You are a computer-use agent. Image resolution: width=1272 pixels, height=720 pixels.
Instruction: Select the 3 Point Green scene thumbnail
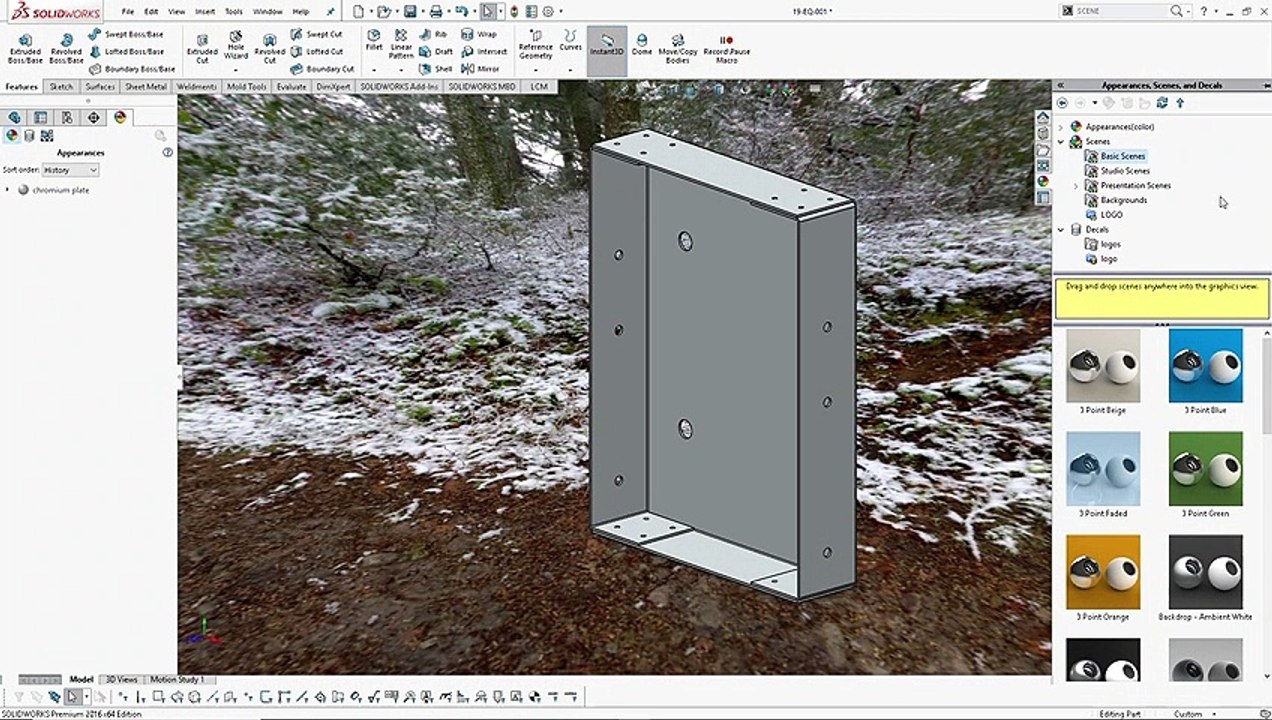[1205, 469]
